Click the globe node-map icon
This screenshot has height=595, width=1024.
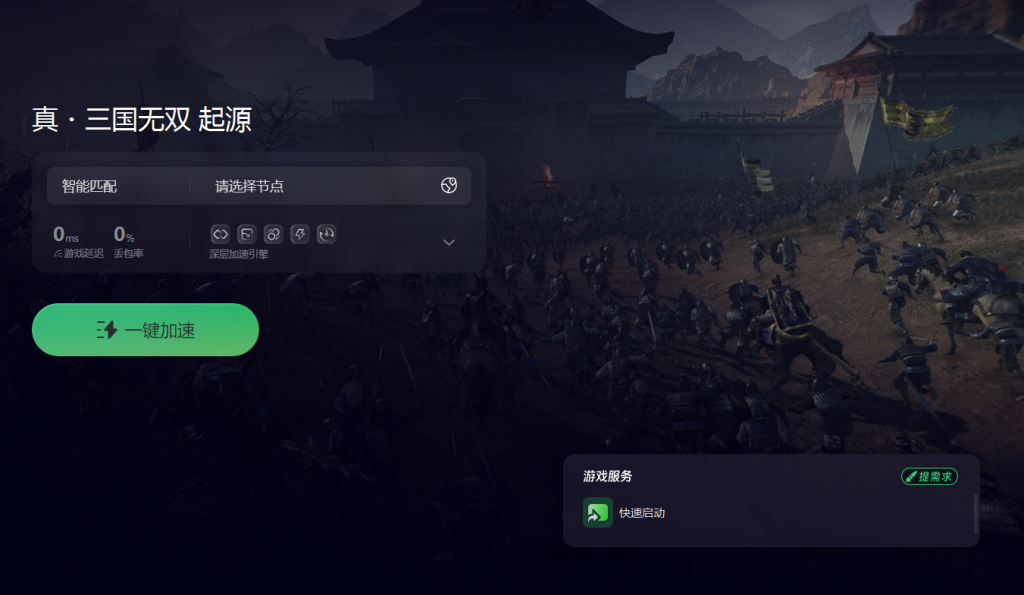tap(449, 185)
